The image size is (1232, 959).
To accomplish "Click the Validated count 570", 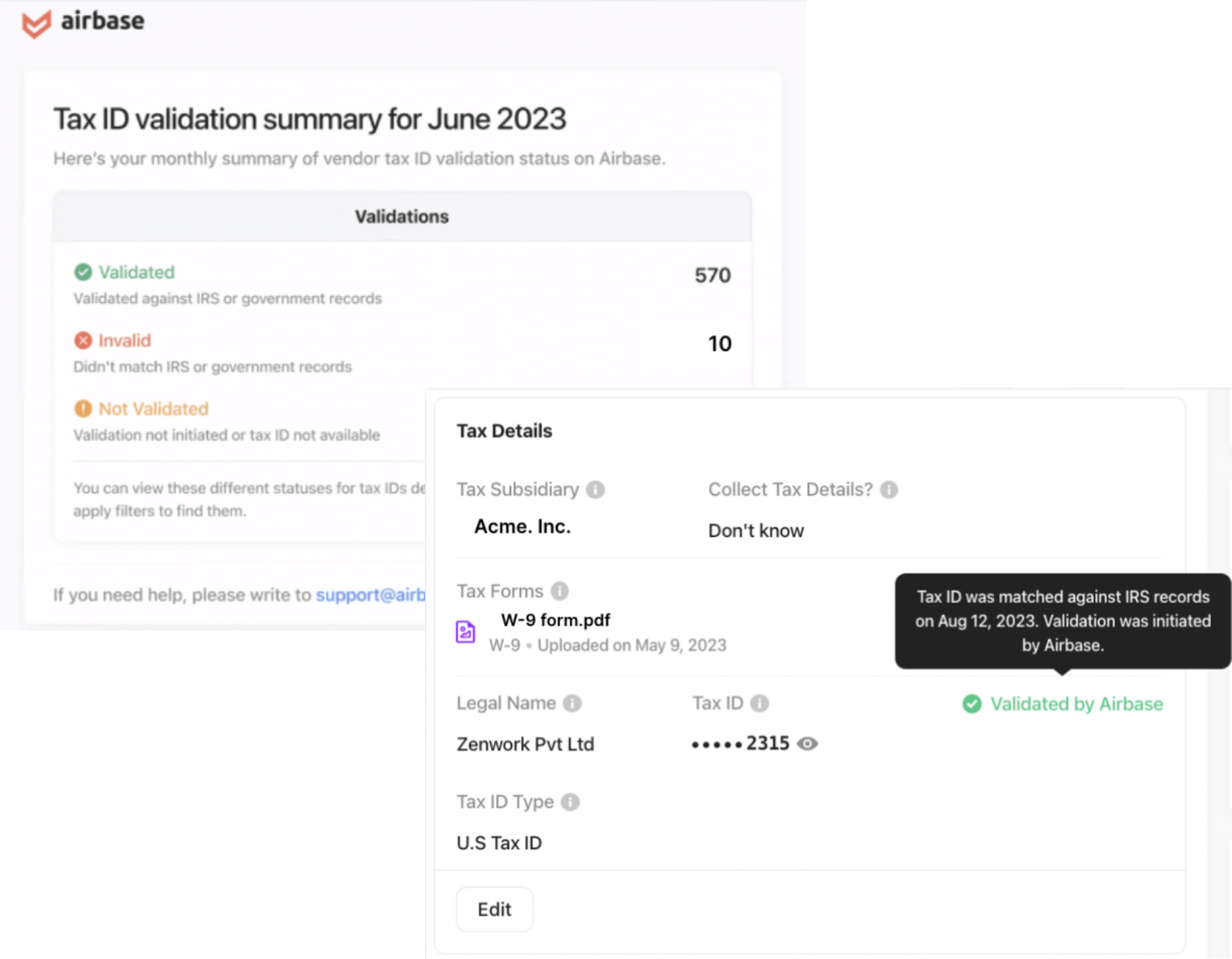I will pos(713,275).
